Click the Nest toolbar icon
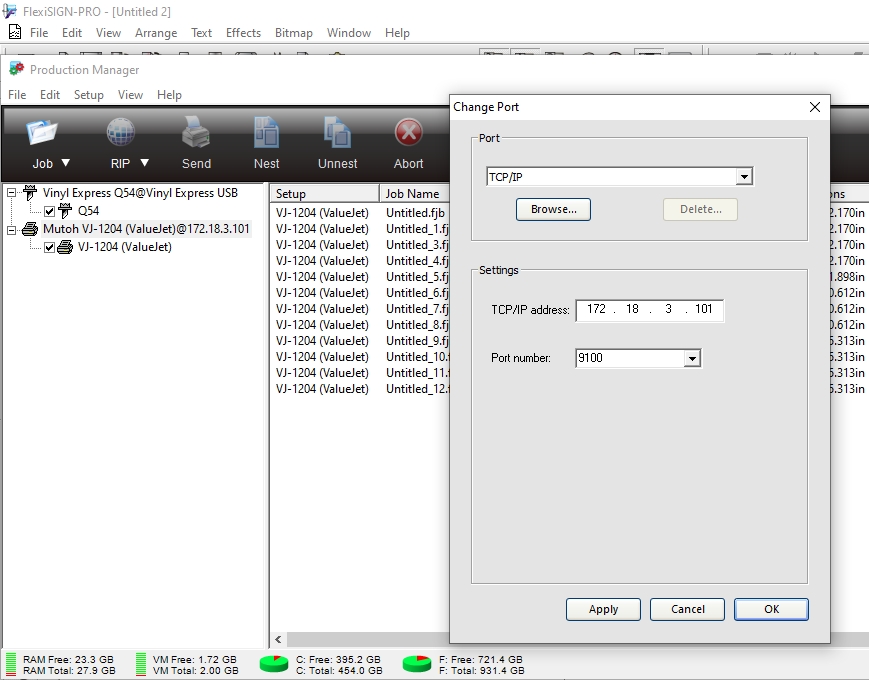This screenshot has width=869, height=680. pos(267,133)
